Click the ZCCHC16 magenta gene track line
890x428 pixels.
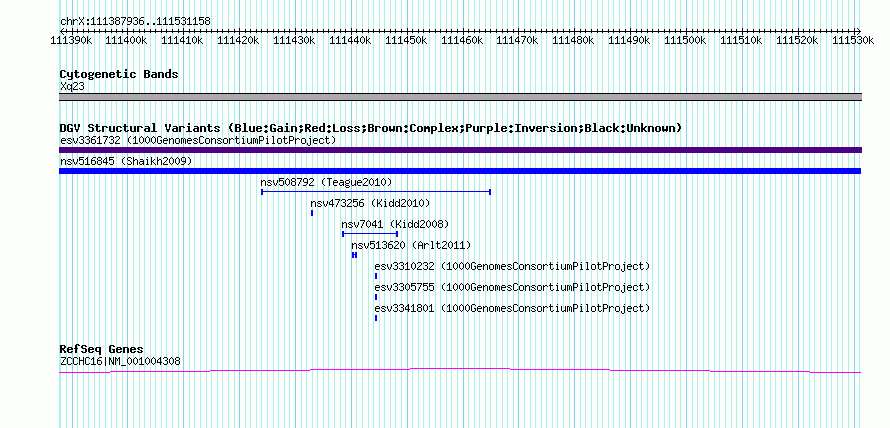pos(460,371)
